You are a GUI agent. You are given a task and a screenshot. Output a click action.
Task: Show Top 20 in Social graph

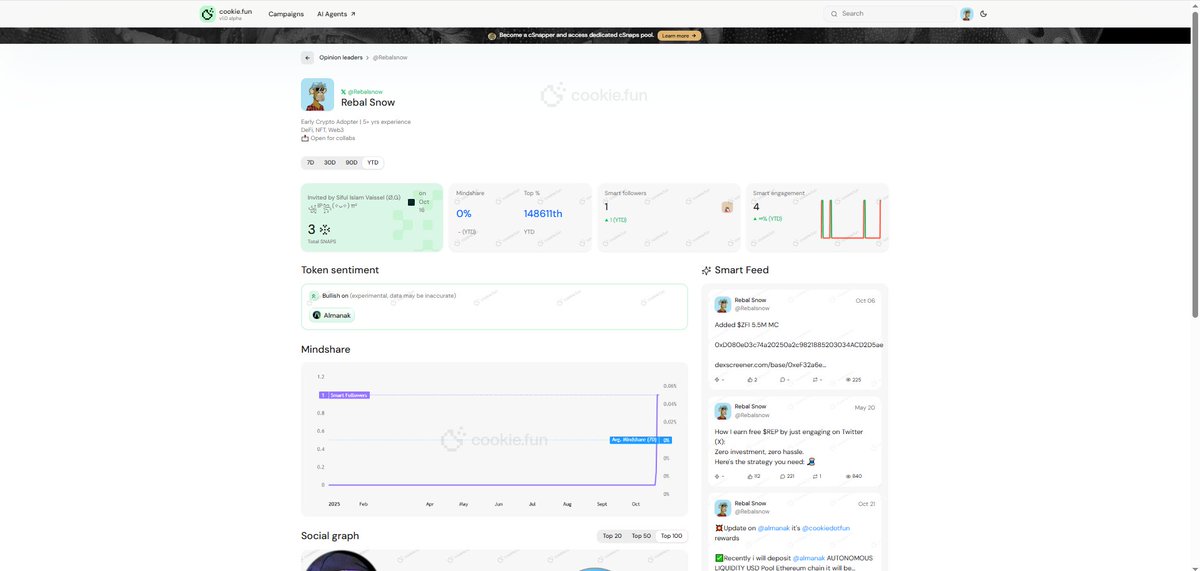[612, 536]
